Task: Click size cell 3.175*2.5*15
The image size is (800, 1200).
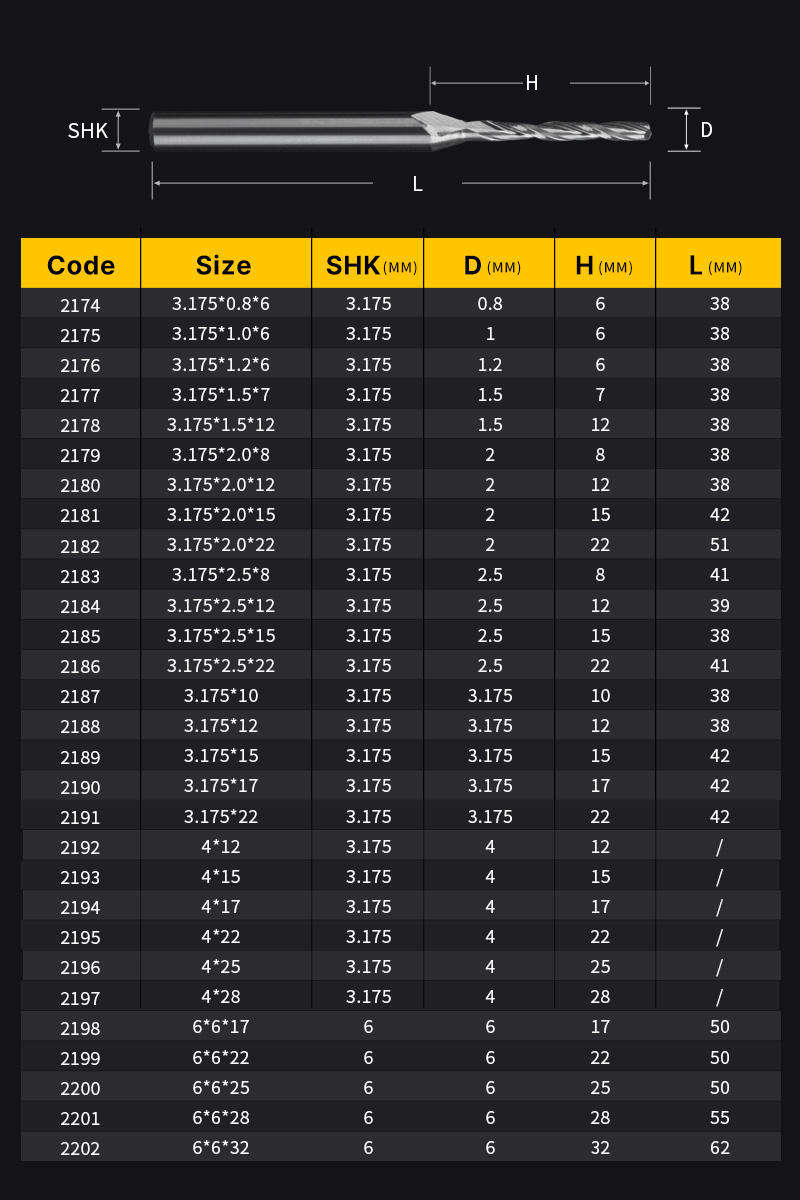Action: pyautogui.click(x=221, y=635)
